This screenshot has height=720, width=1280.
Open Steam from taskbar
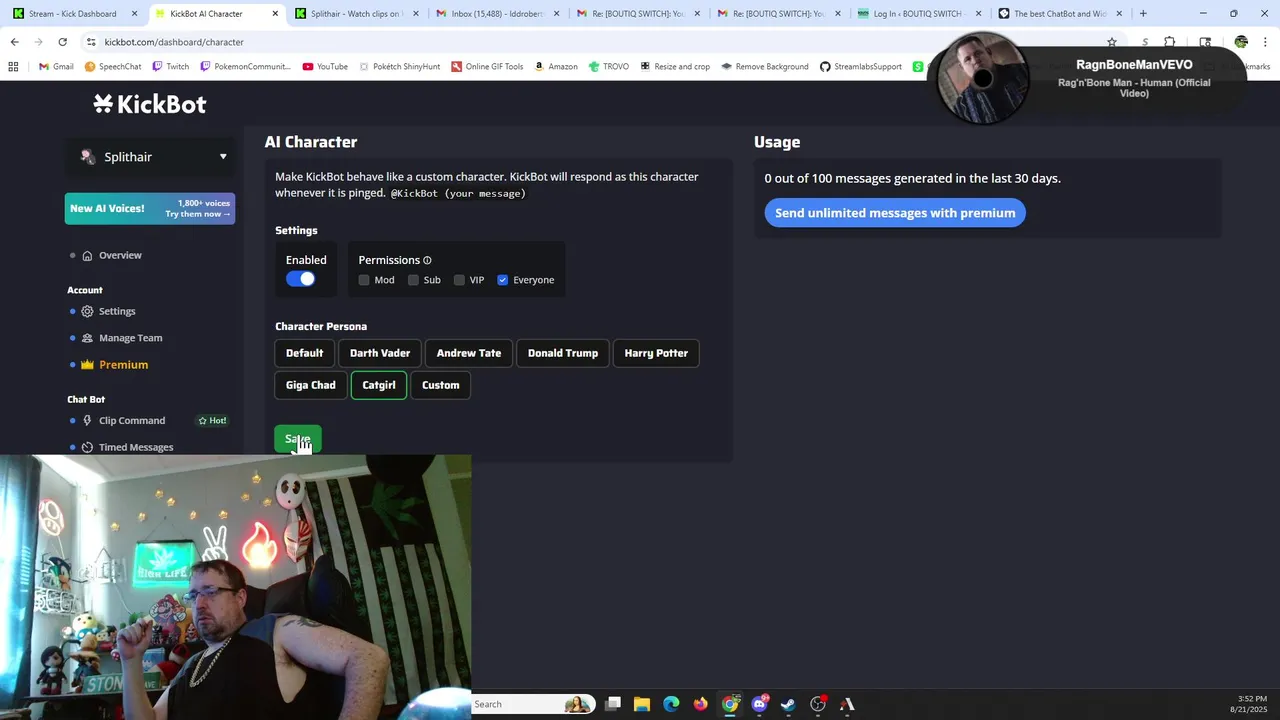[789, 704]
